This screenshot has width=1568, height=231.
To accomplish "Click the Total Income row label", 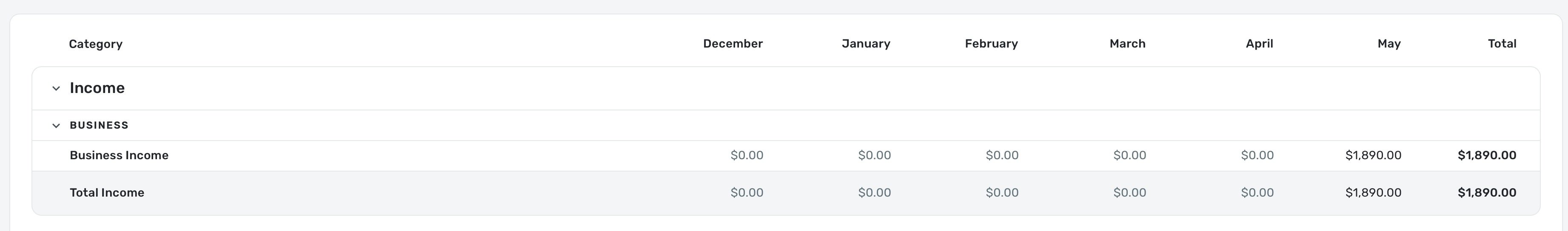I will 107,193.
